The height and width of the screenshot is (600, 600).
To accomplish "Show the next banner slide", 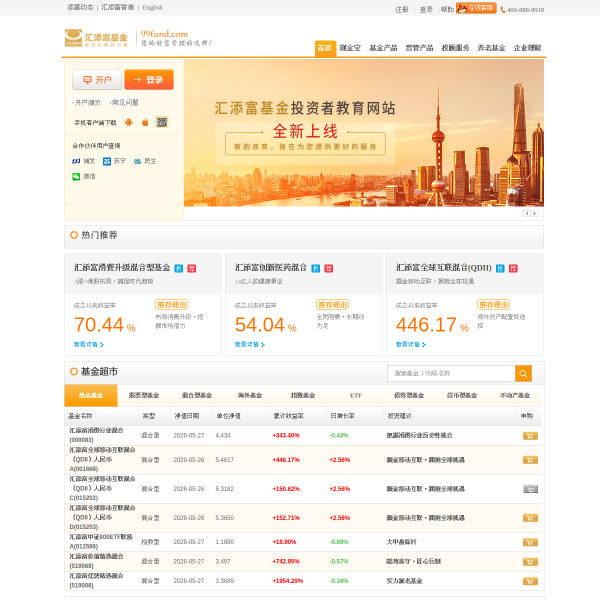I will tap(535, 214).
